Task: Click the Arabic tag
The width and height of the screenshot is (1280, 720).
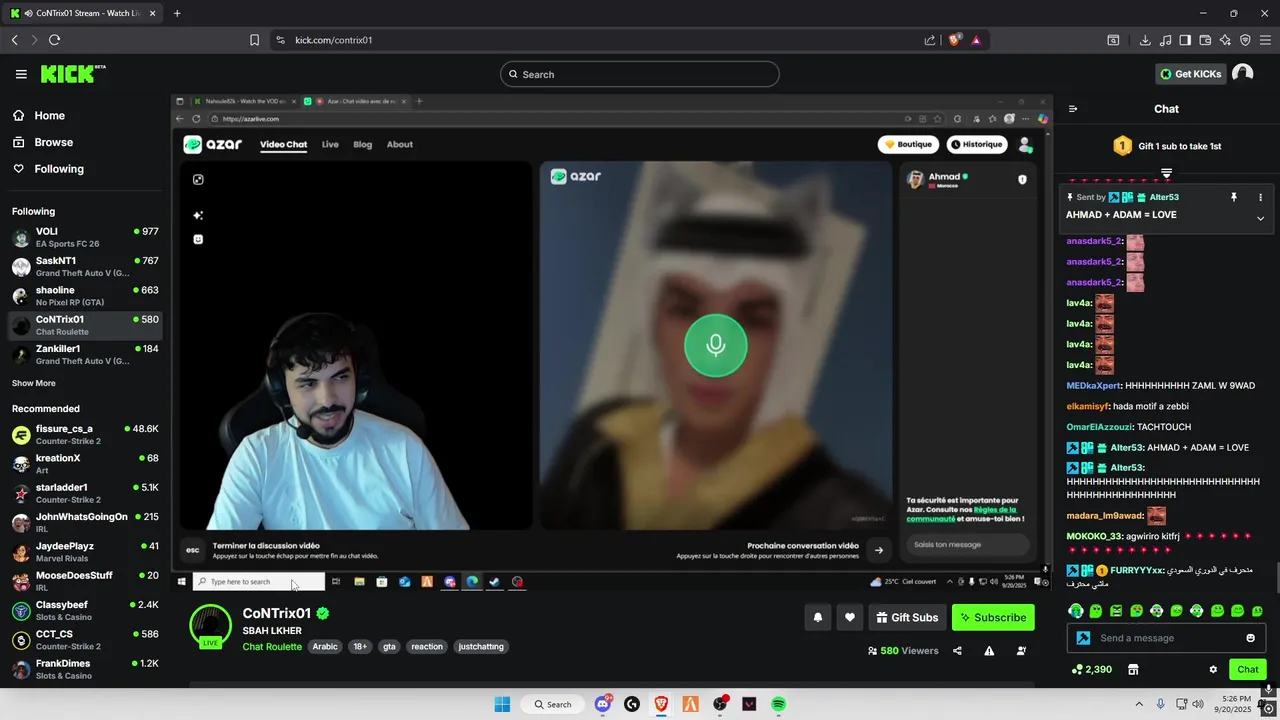Action: 325,647
